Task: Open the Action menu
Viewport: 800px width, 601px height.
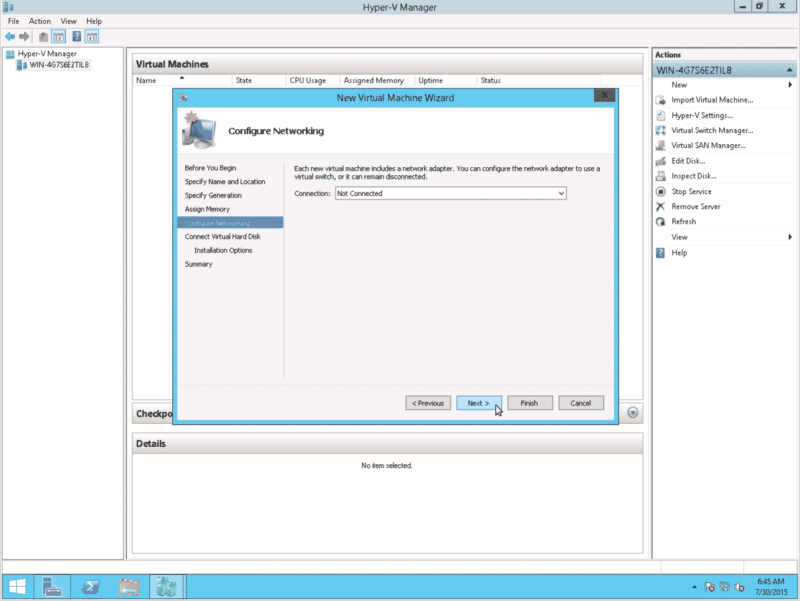Action: 39,20
